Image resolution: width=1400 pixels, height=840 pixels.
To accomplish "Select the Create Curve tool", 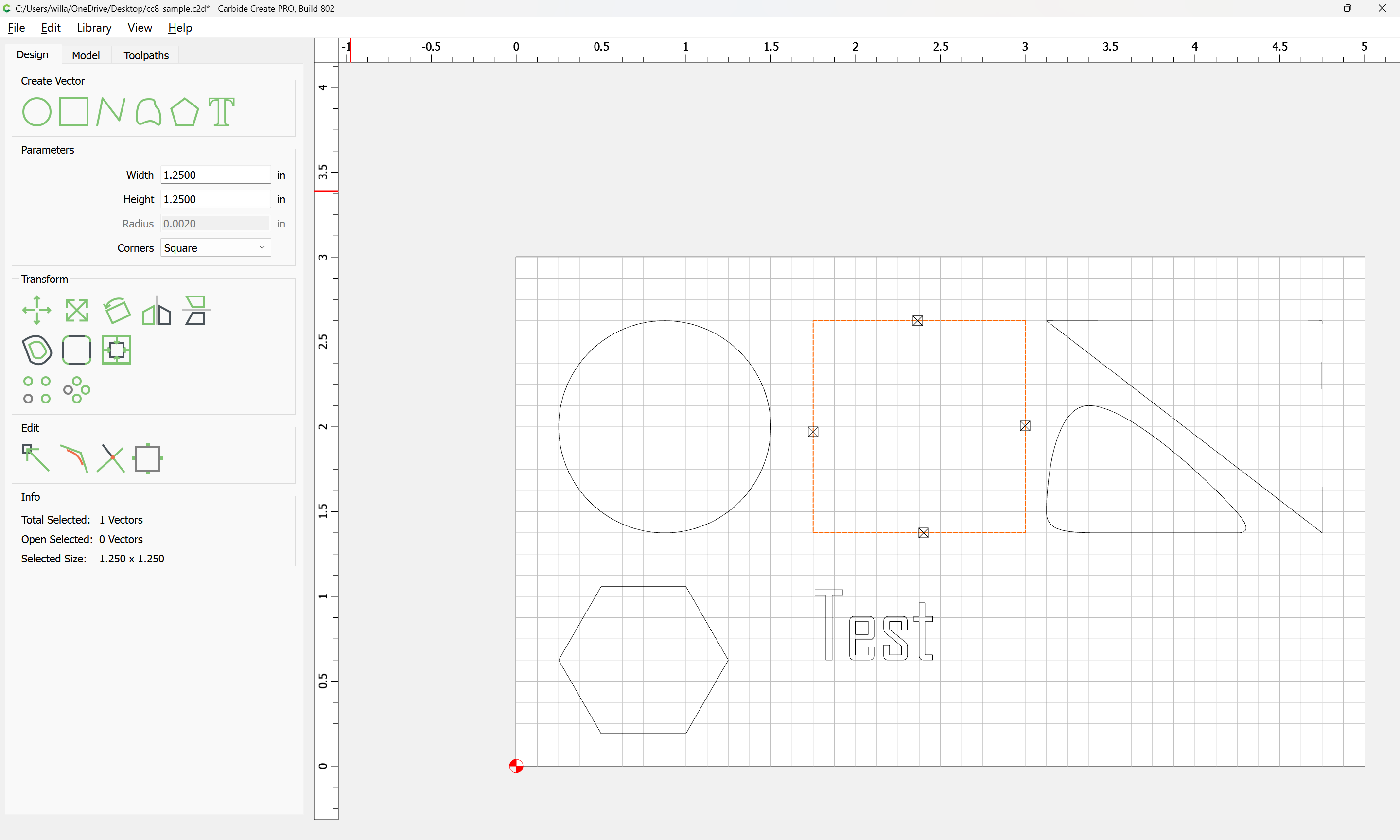I will (148, 111).
